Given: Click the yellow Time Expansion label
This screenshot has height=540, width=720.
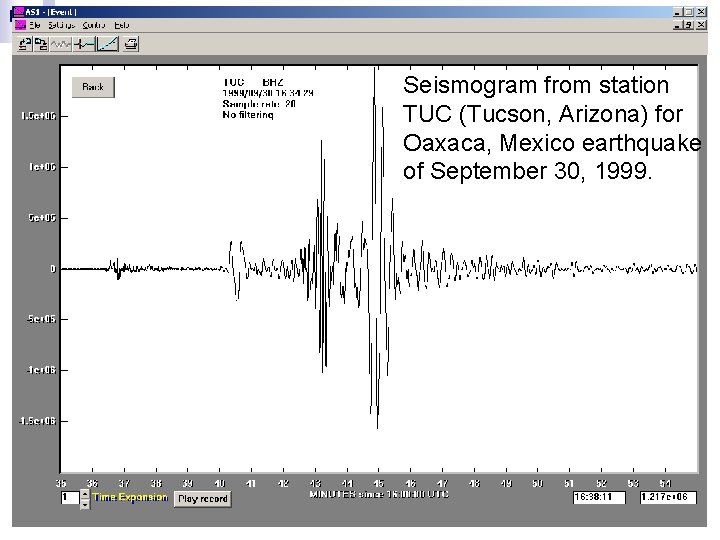Looking at the screenshot, I should (x=130, y=497).
